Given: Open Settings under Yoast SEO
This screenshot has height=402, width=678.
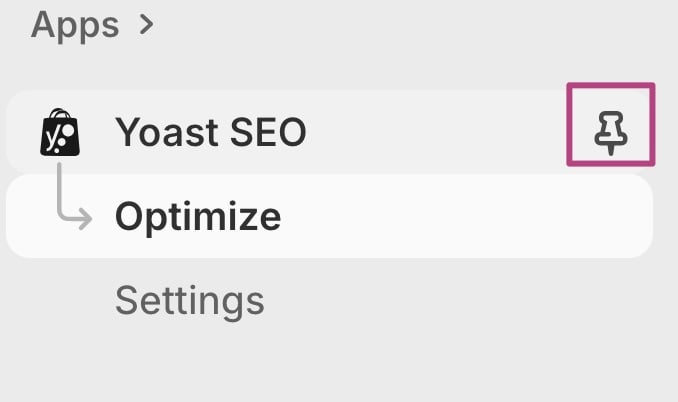Looking at the screenshot, I should (189, 299).
